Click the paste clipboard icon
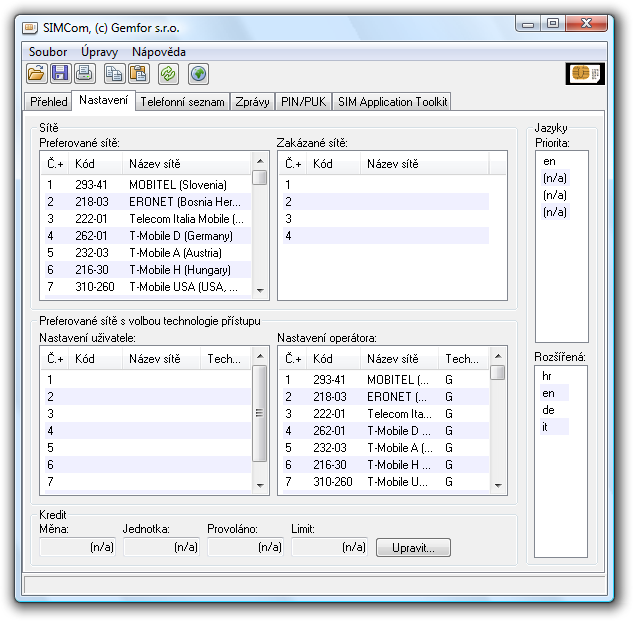 (x=138, y=73)
